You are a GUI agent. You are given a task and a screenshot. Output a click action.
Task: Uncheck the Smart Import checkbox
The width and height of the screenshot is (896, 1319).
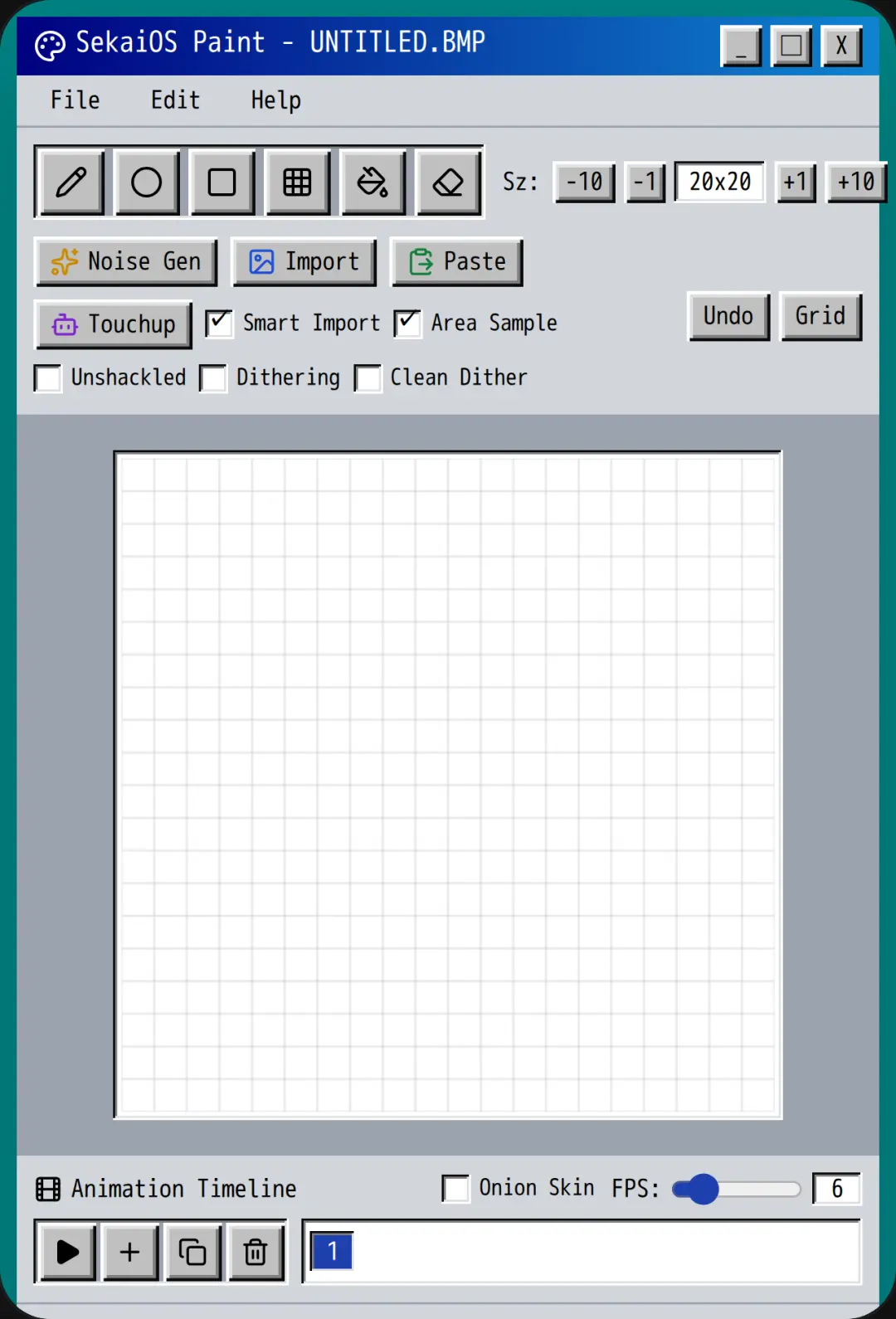pyautogui.click(x=219, y=323)
